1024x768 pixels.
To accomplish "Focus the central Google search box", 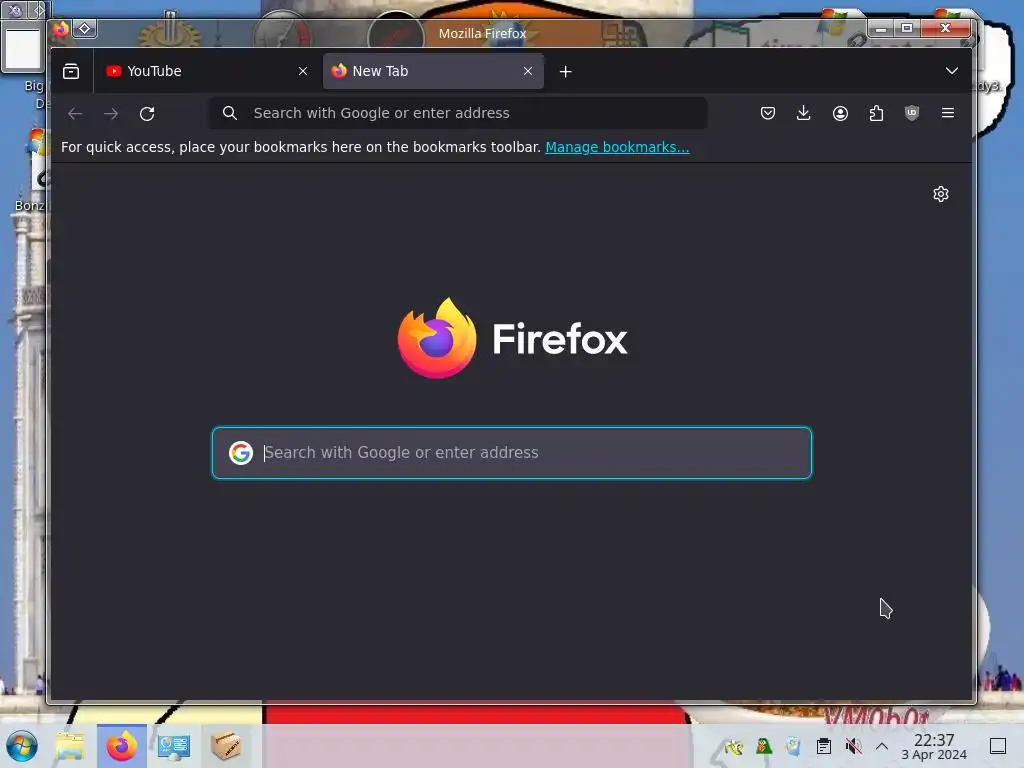I will pos(512,453).
